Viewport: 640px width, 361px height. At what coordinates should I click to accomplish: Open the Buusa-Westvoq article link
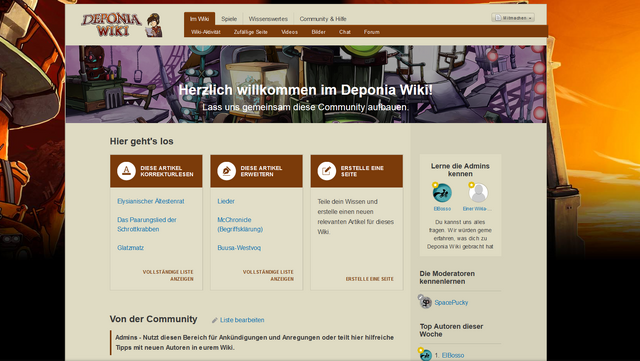click(239, 248)
